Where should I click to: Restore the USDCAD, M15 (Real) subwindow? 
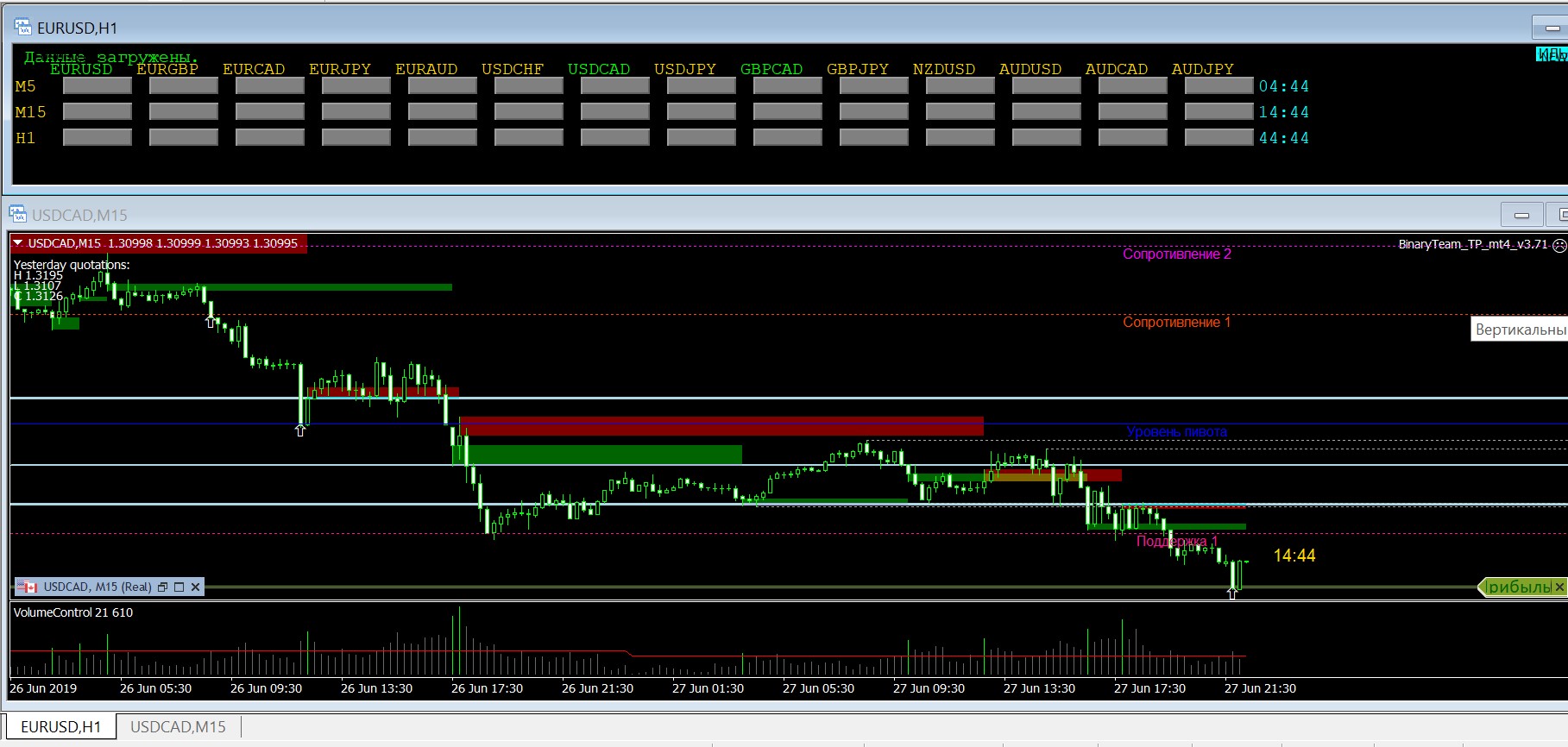click(x=162, y=587)
